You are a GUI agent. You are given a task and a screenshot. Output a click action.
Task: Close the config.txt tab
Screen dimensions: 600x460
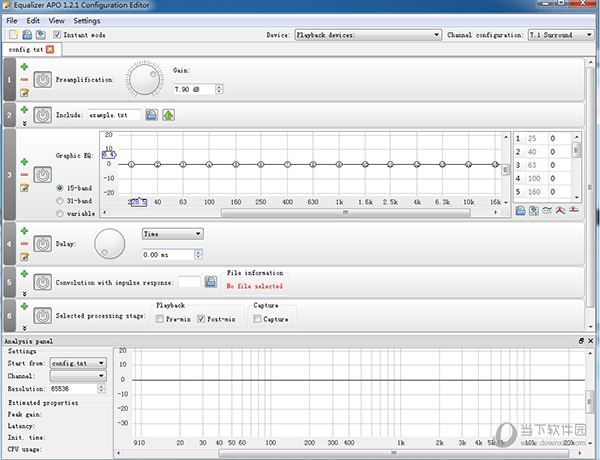click(50, 49)
